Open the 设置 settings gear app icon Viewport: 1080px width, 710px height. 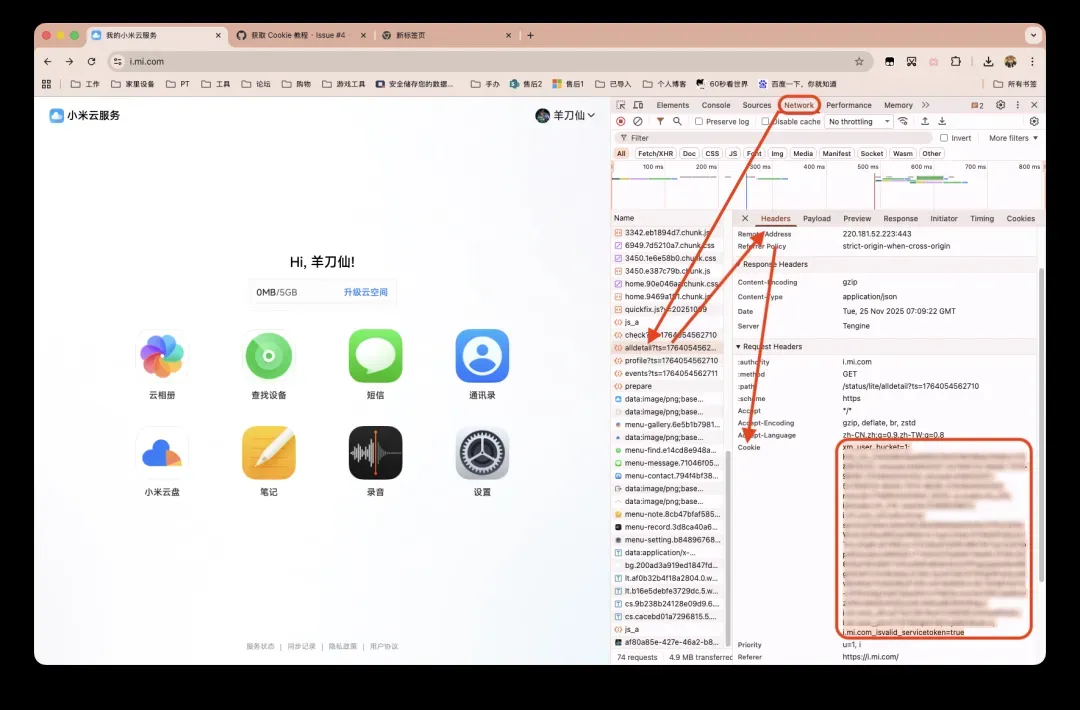point(482,453)
